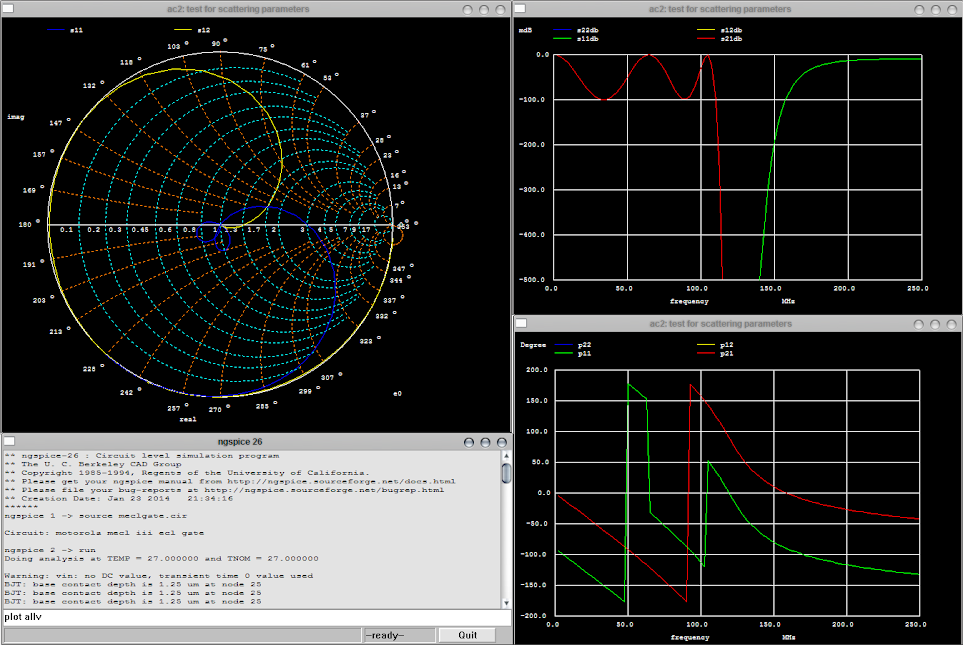This screenshot has height=645, width=963.
Task: Click the 's12' legend label in Smith chart
Action: 204,30
